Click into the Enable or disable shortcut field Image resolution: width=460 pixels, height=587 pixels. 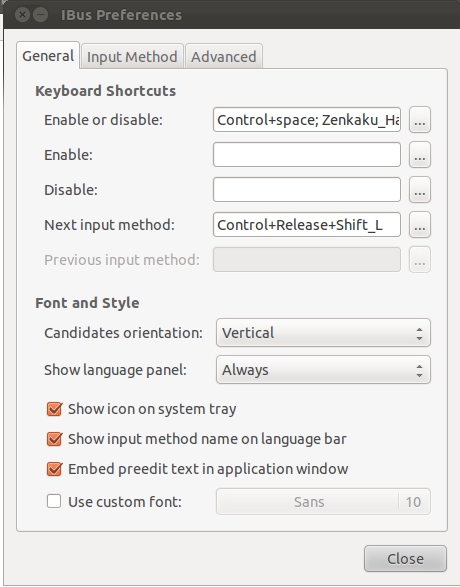point(307,120)
